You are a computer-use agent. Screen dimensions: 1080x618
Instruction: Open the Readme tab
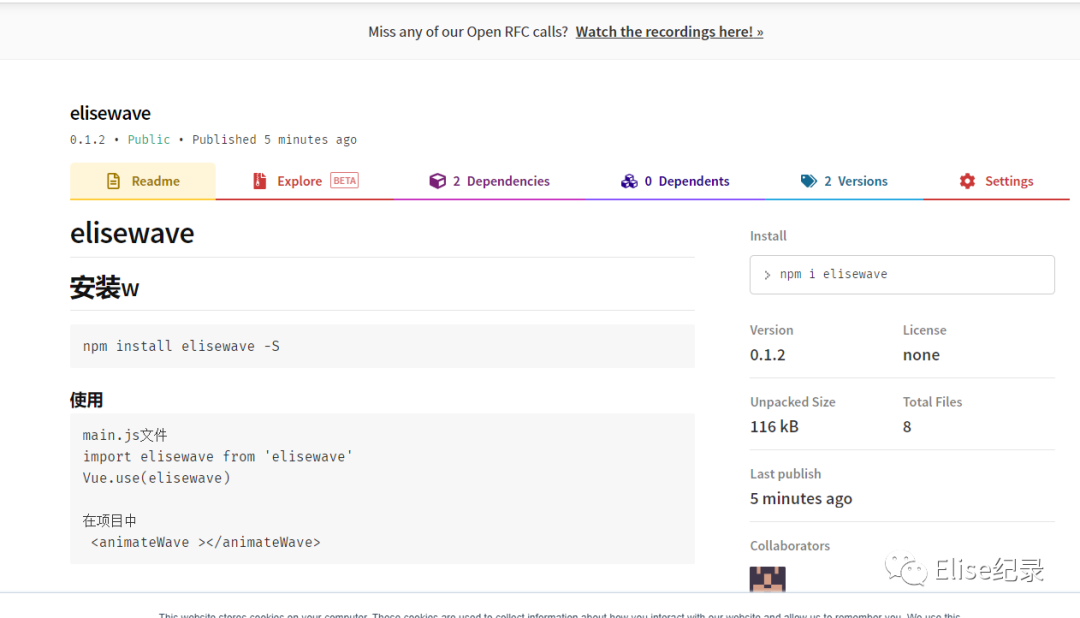(x=143, y=181)
